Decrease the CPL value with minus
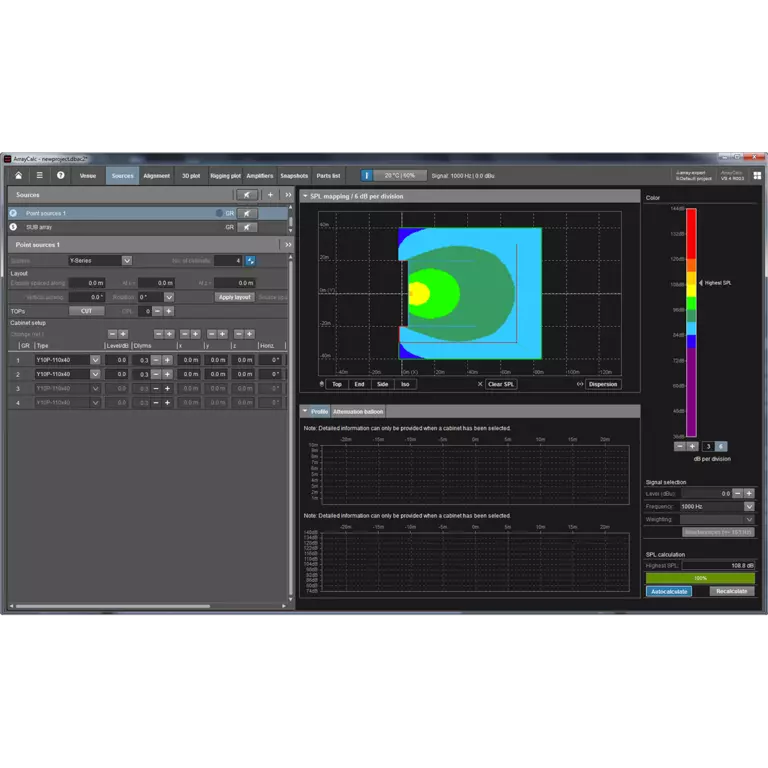Screen dimensions: 768x768 coord(157,311)
